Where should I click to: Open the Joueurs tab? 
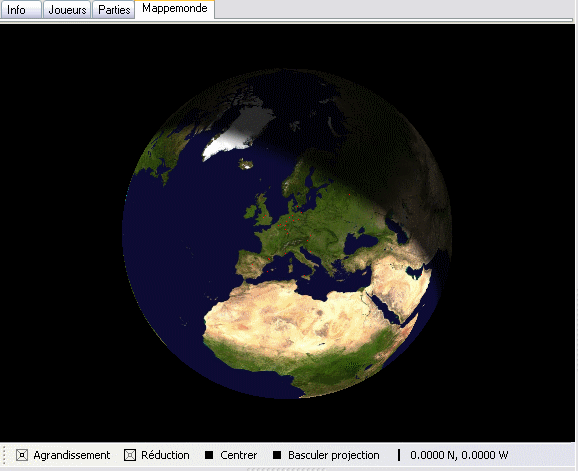(67, 10)
